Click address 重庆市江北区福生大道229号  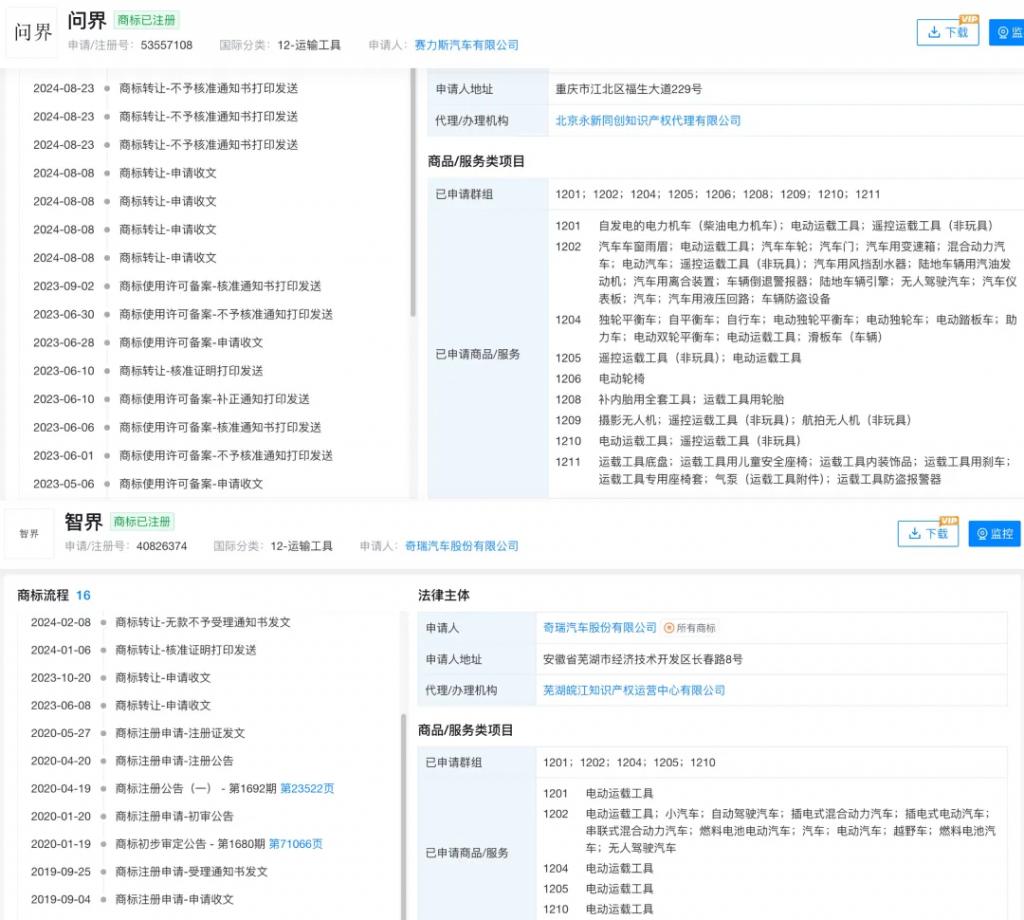pyautogui.click(x=629, y=89)
